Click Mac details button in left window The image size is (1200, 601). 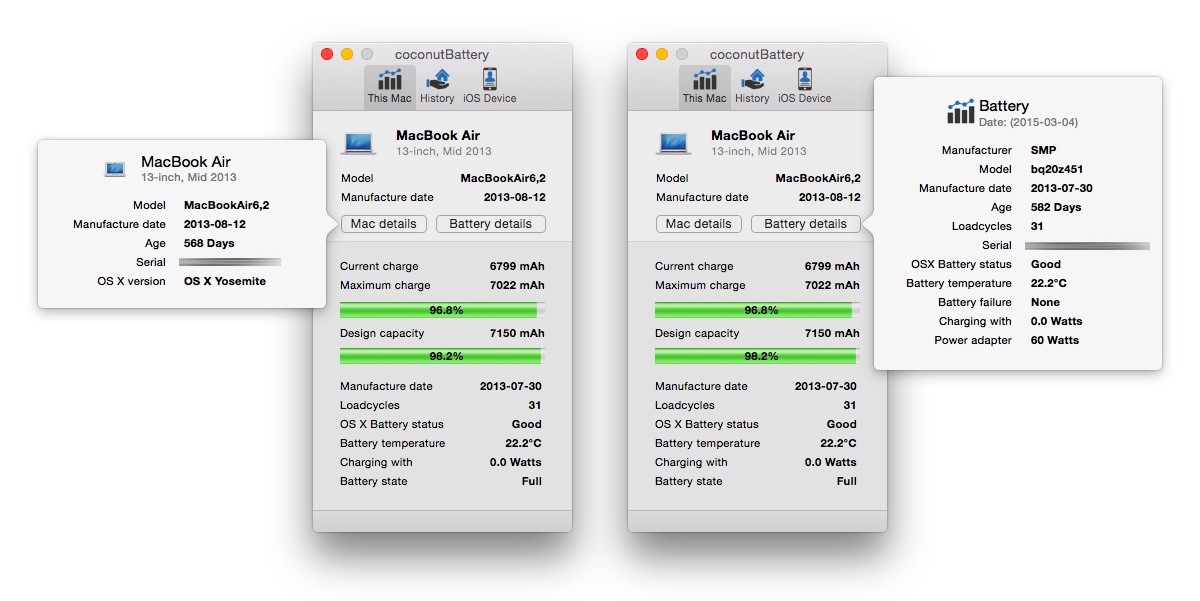click(384, 224)
